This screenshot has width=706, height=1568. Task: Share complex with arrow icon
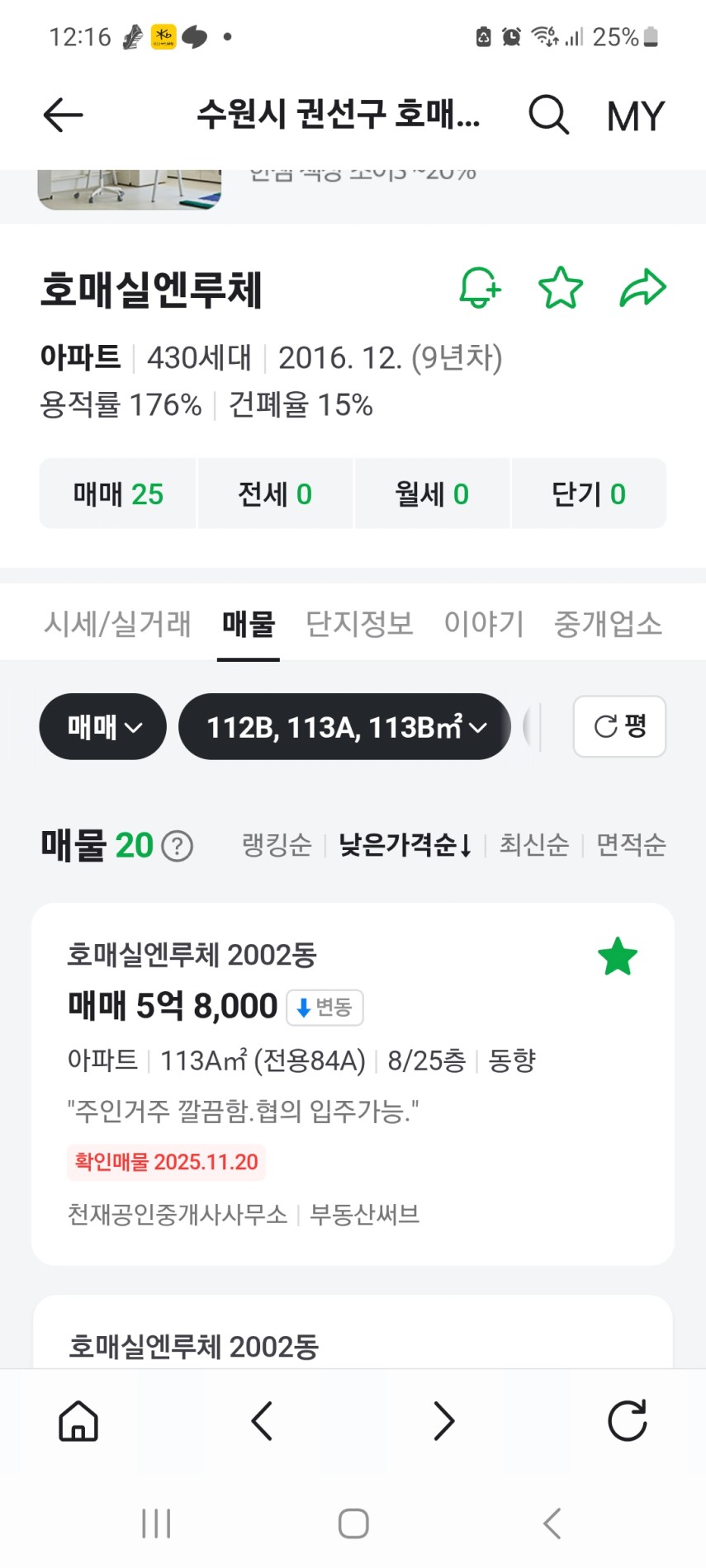coord(642,288)
